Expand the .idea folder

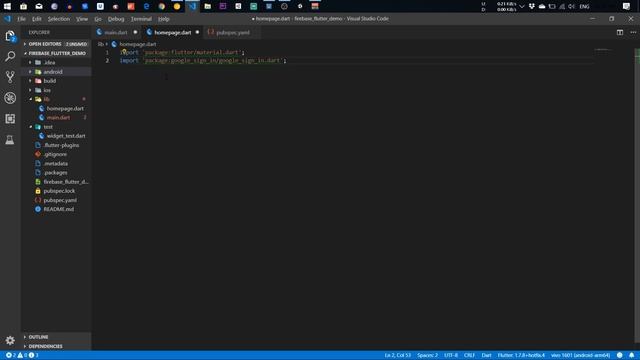point(30,62)
